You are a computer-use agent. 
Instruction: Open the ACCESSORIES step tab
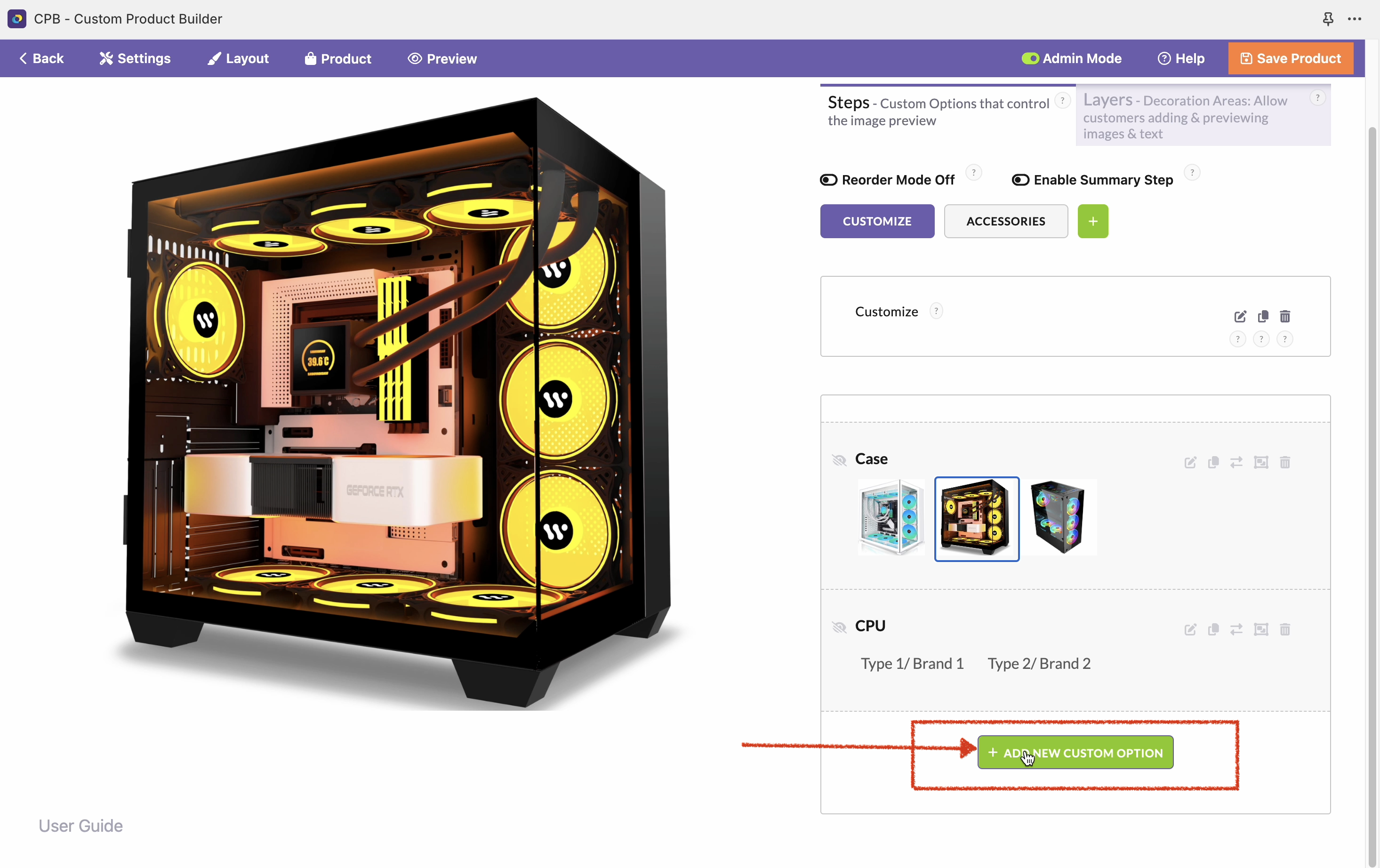coord(1005,221)
